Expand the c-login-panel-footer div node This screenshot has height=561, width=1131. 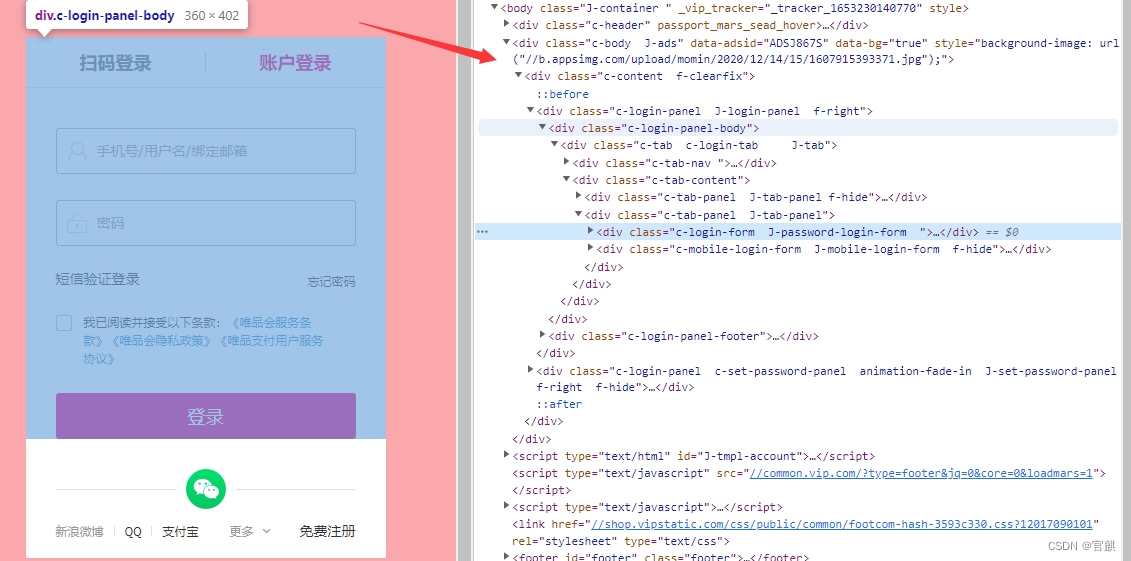543,335
